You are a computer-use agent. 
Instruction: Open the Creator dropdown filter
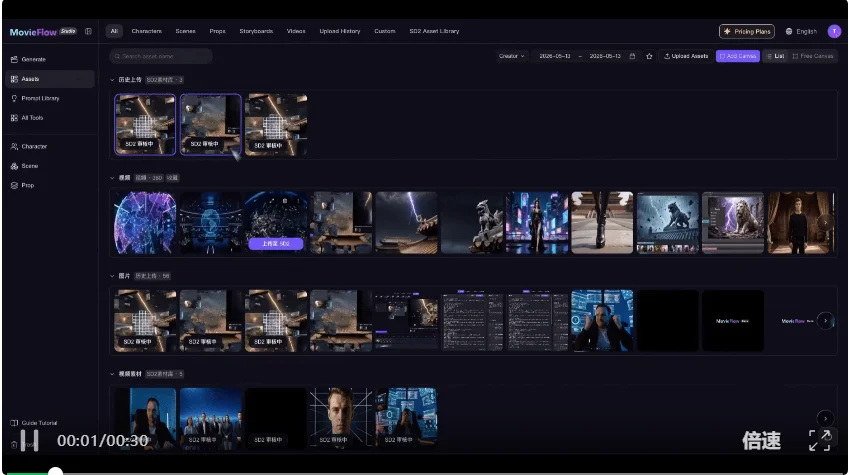[512, 56]
